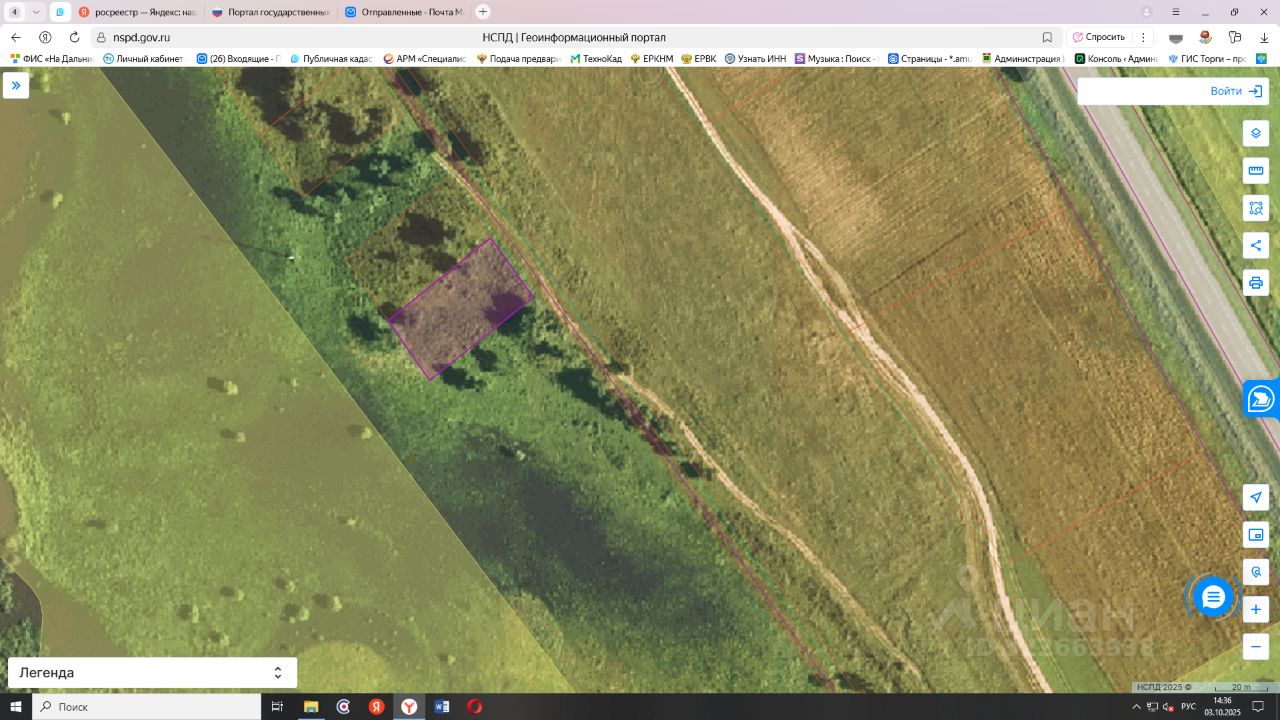Open Microsoft Word from taskbar

click(x=442, y=707)
